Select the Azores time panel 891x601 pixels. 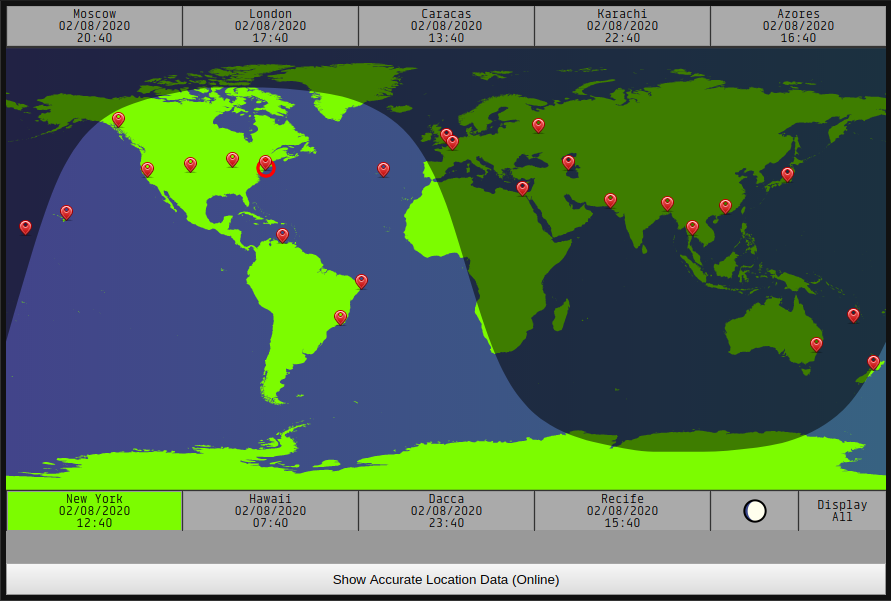[x=798, y=26]
